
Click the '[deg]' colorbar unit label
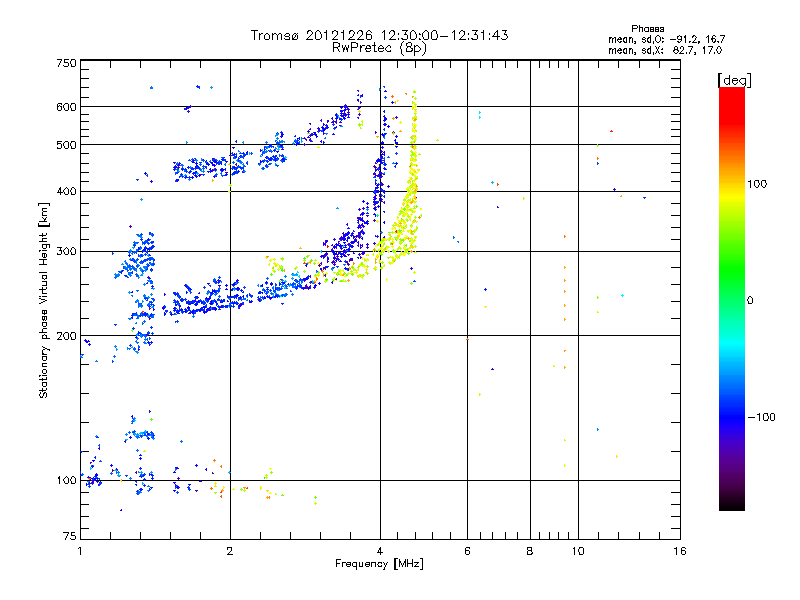point(734,81)
